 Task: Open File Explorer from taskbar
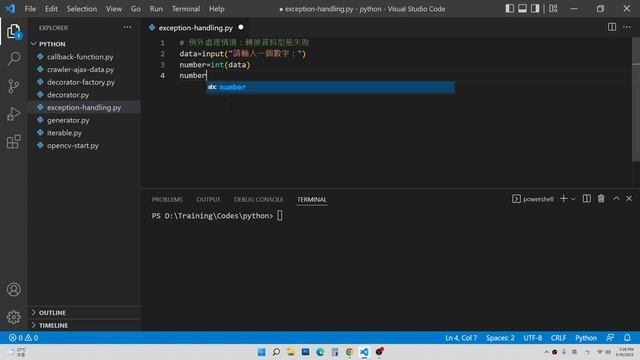pyautogui.click(x=291, y=352)
